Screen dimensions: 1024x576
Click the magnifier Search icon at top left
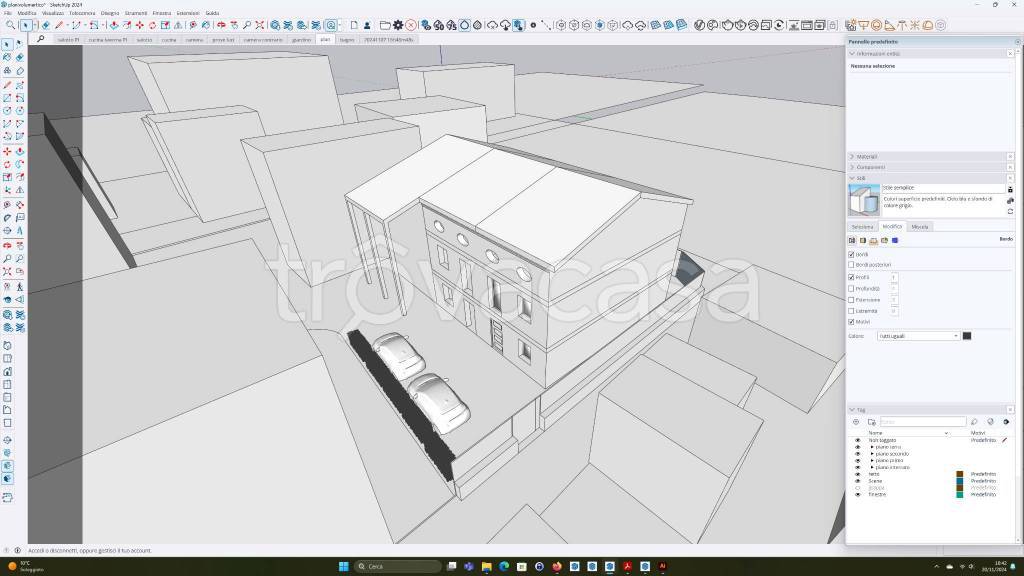tap(10, 25)
